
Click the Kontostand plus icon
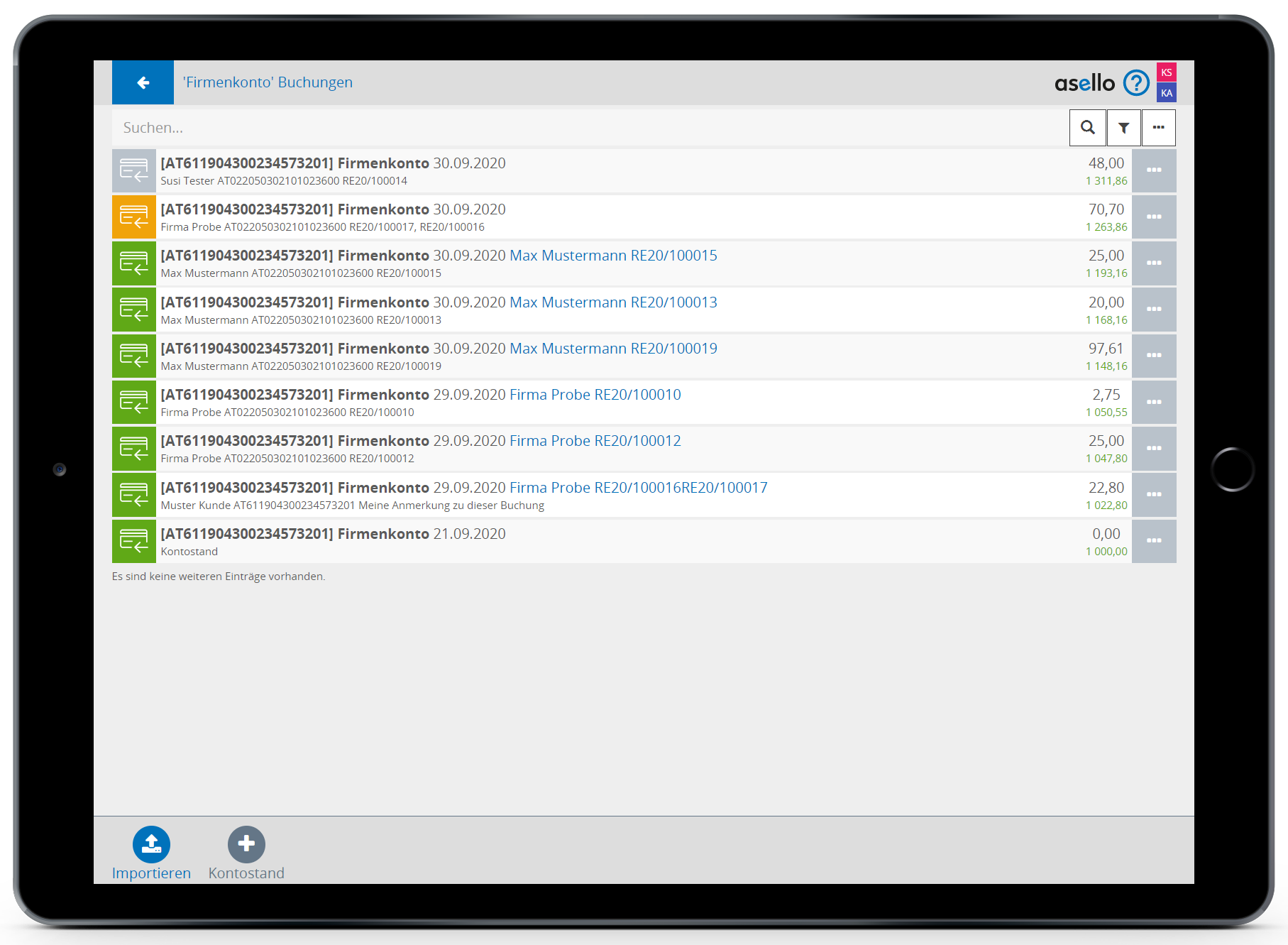[246, 844]
